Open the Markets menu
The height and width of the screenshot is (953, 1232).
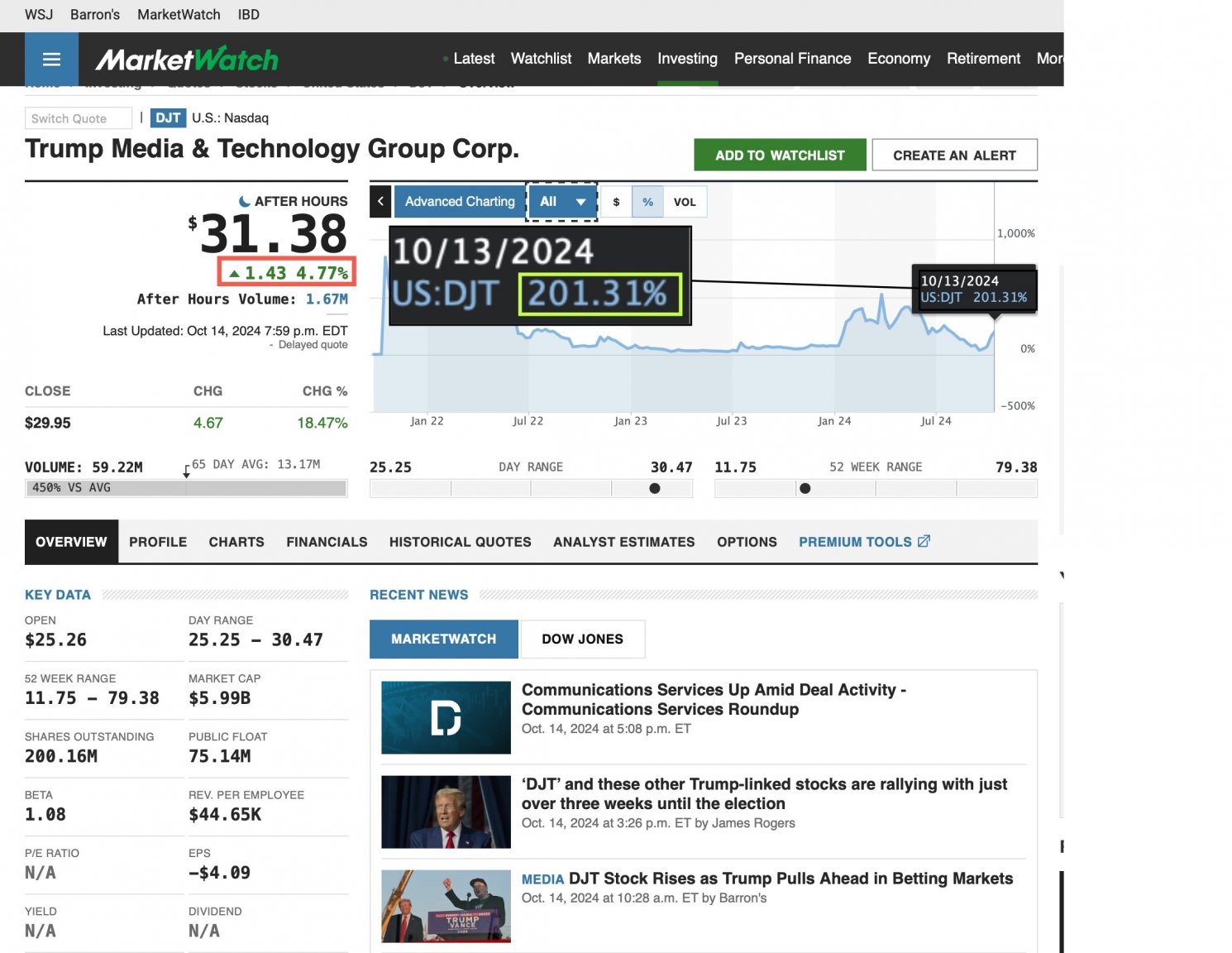[614, 59]
